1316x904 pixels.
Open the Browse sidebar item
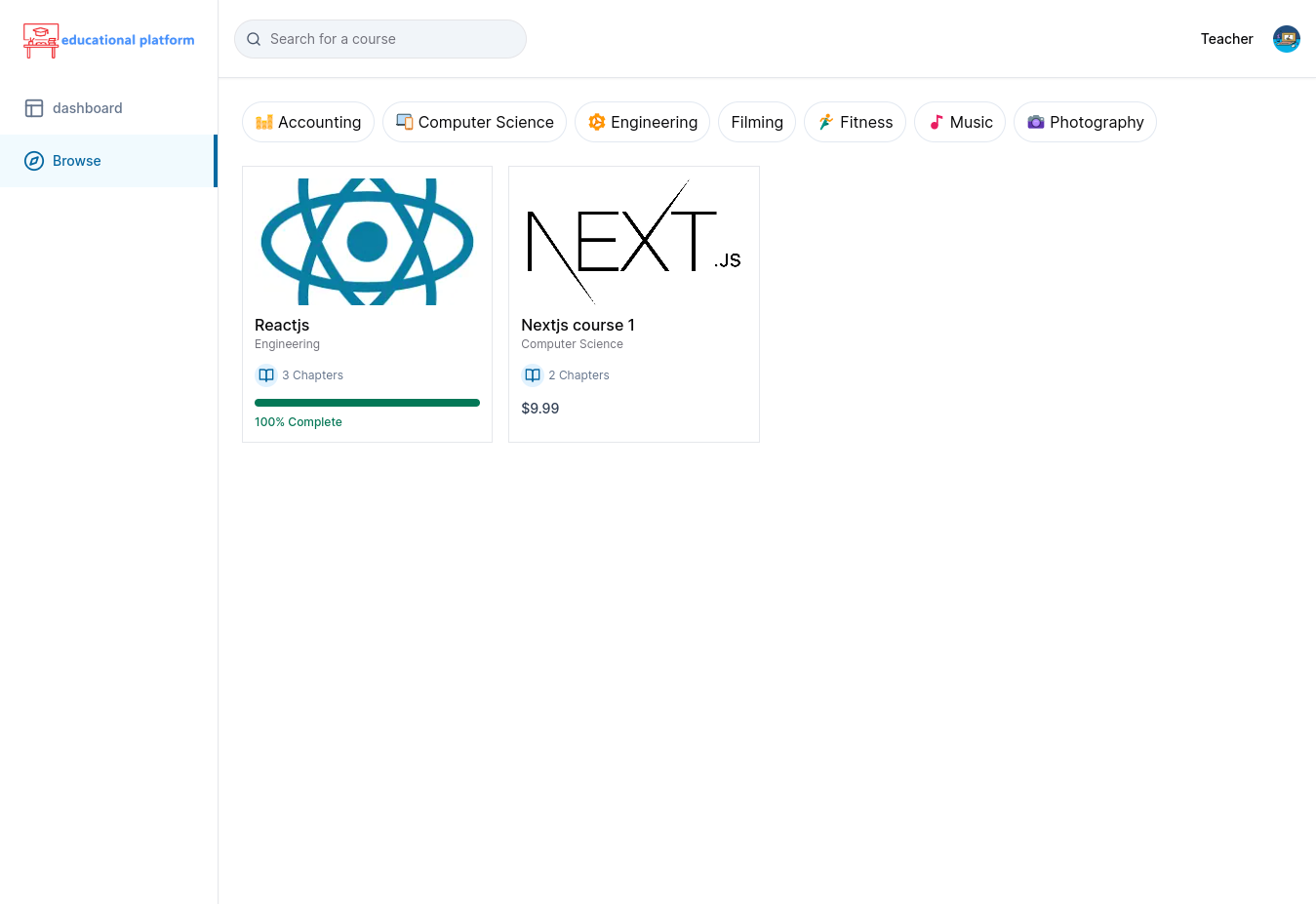[x=77, y=161]
